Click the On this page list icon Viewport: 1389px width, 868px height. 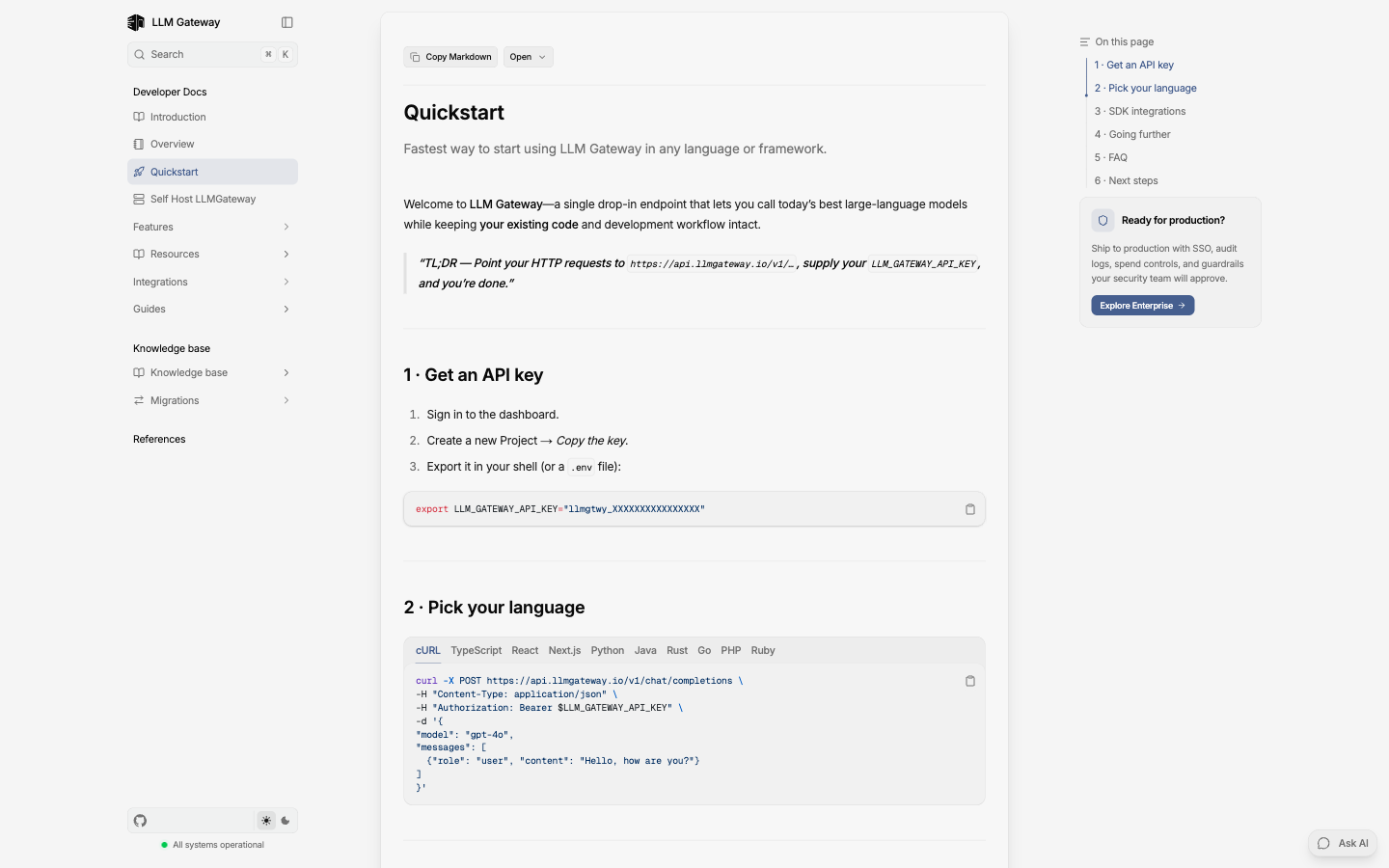(x=1085, y=42)
